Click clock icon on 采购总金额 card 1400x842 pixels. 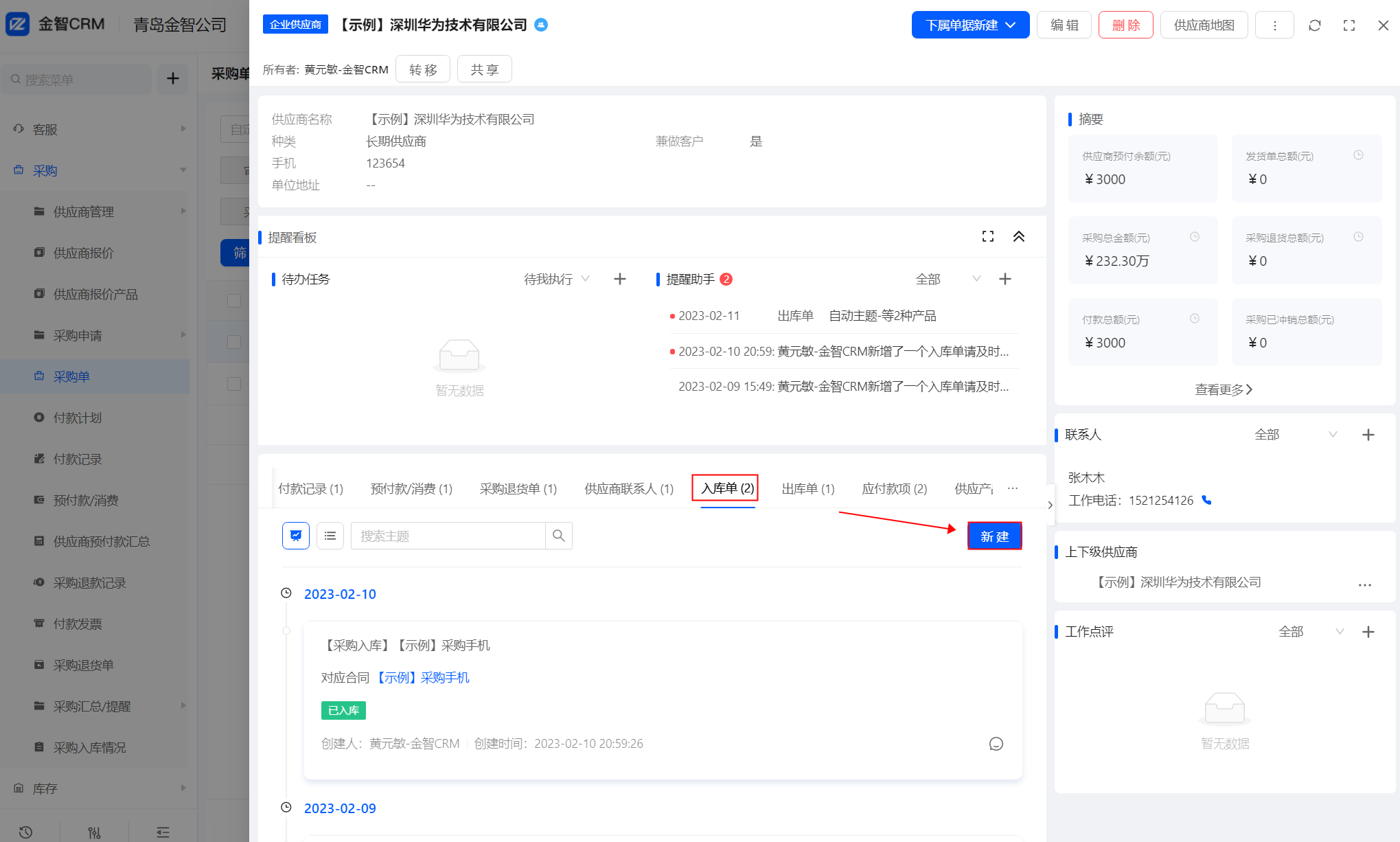pyautogui.click(x=1195, y=237)
